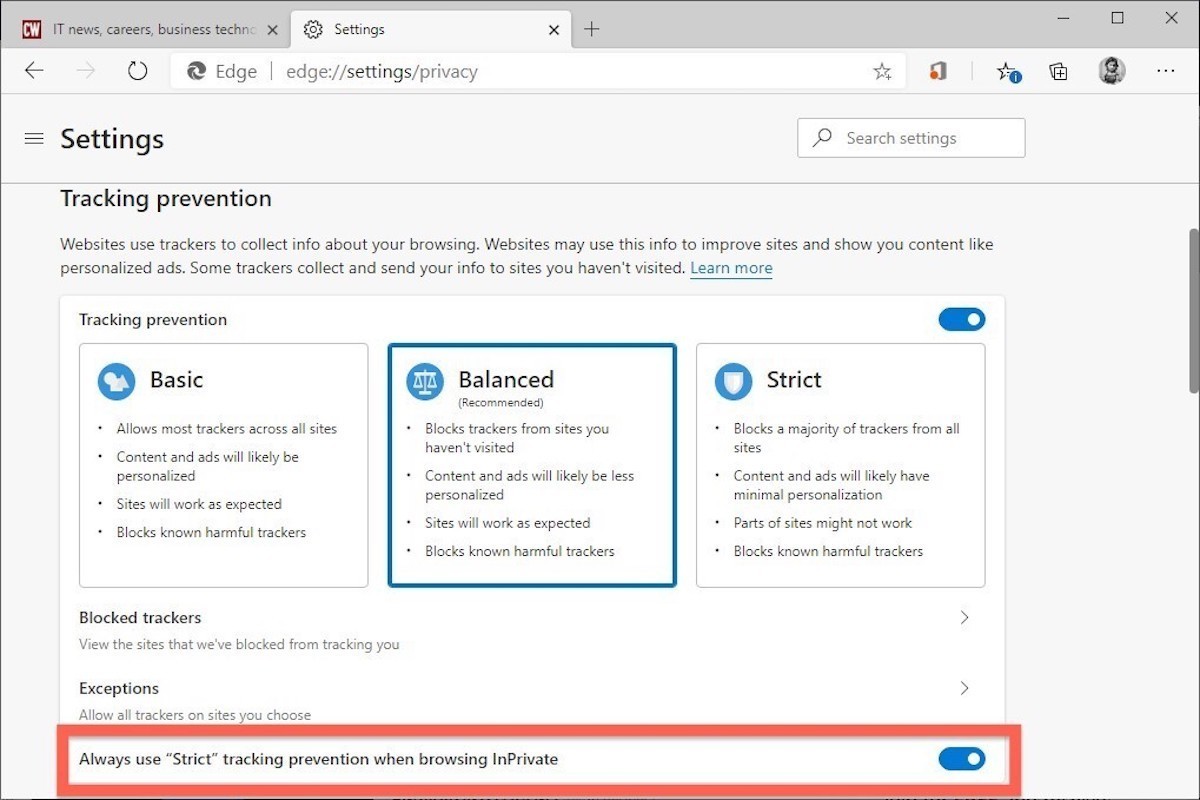This screenshot has width=1200, height=800.
Task: Open the Favorites list icon
Action: click(1007, 71)
